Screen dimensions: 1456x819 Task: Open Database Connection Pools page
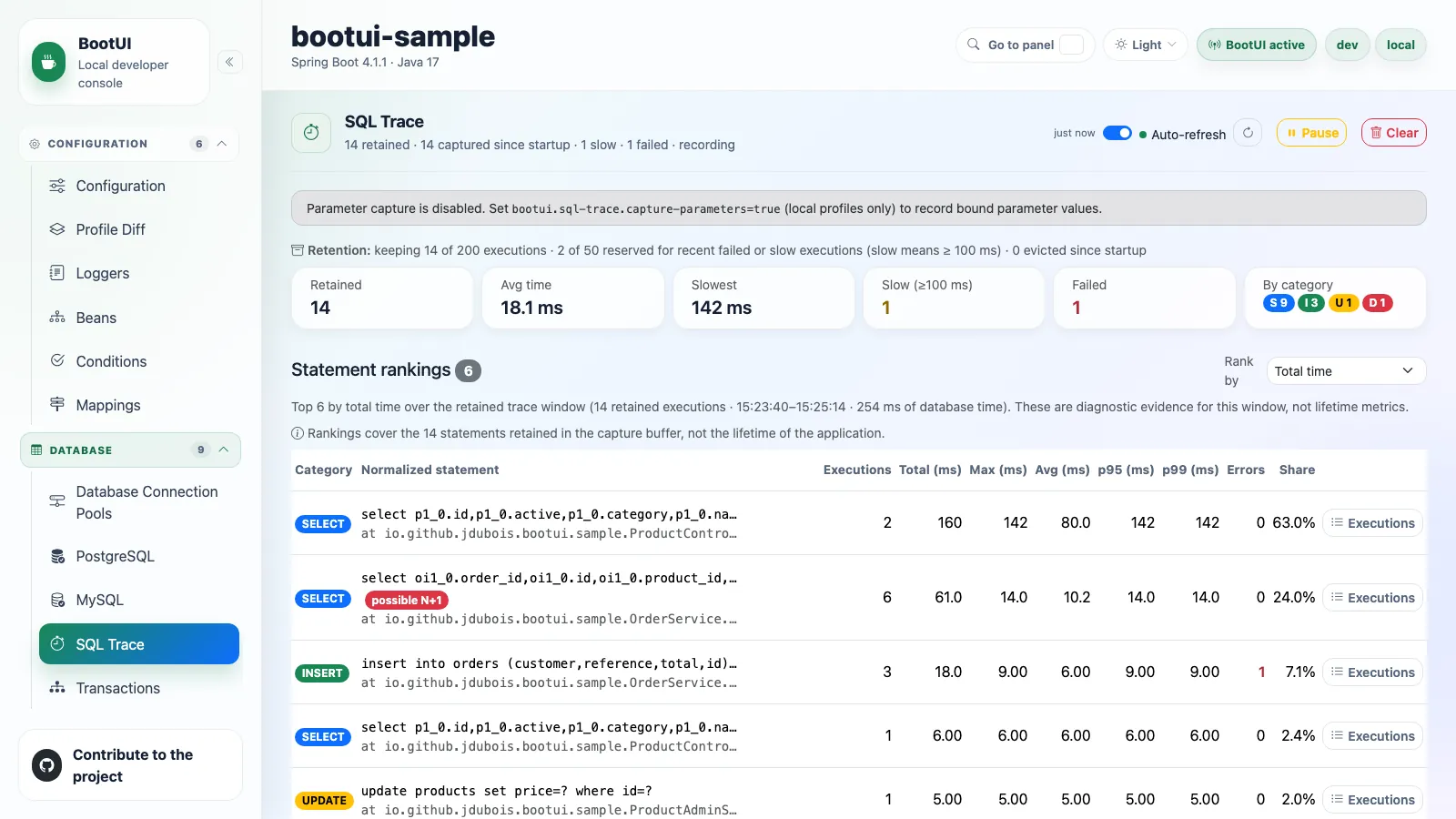pos(139,502)
